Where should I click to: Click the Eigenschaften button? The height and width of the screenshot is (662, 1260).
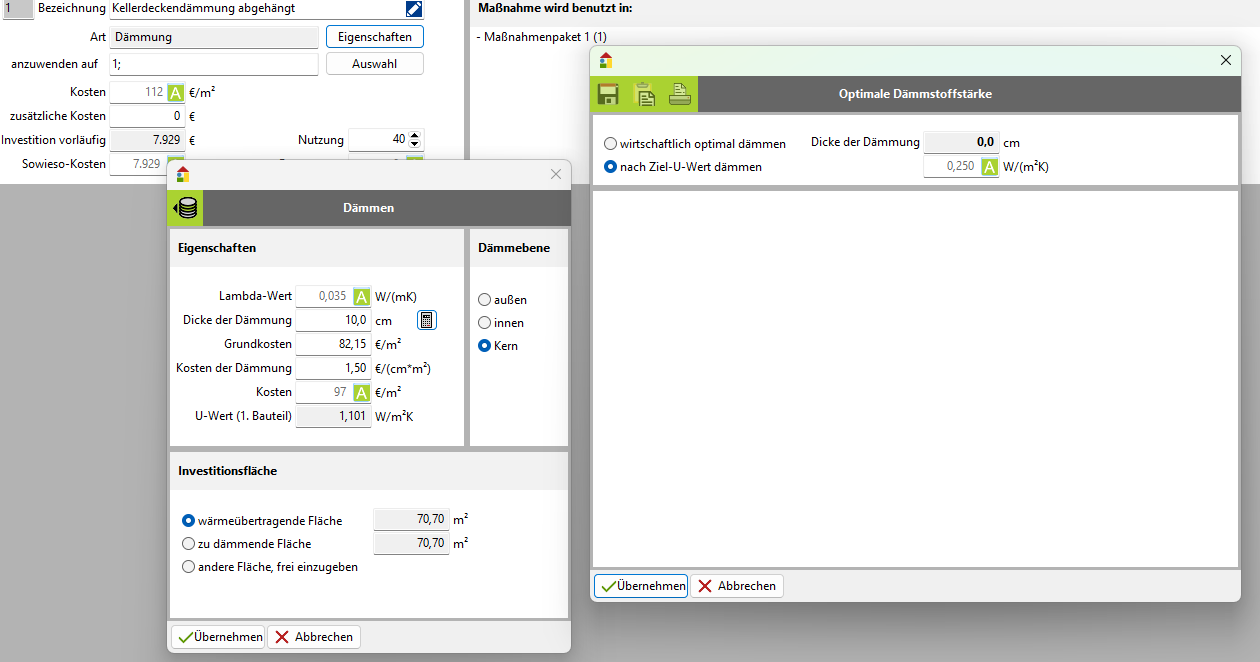pyautogui.click(x=375, y=37)
